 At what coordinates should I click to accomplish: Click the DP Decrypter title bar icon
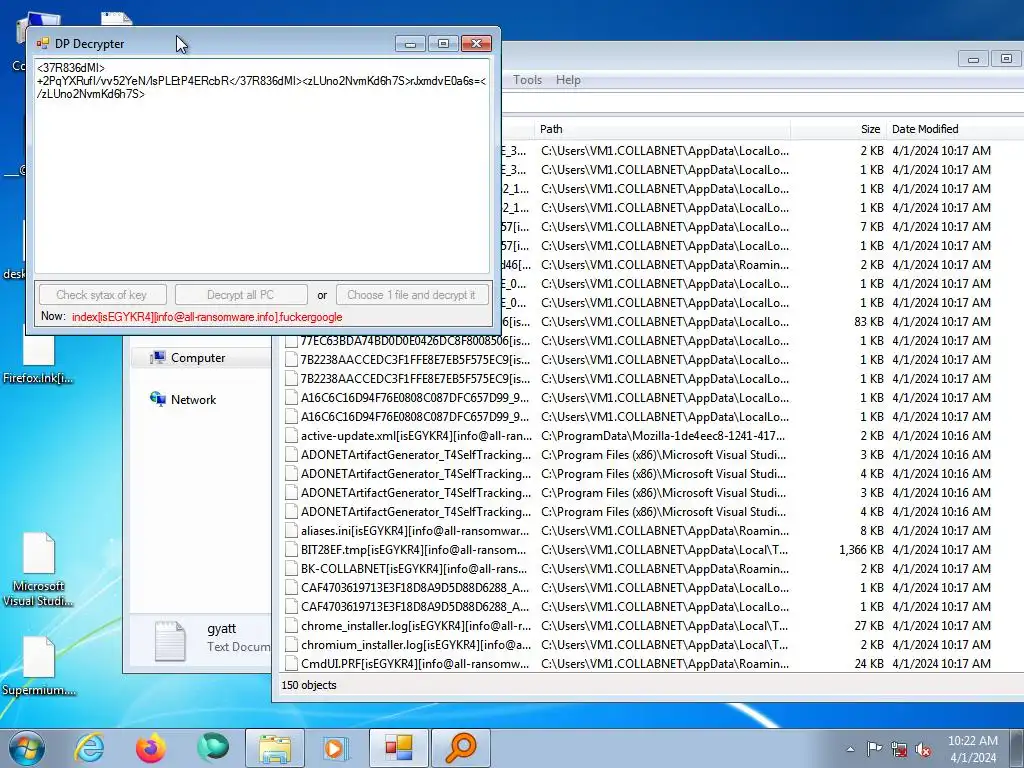pyautogui.click(x=42, y=44)
